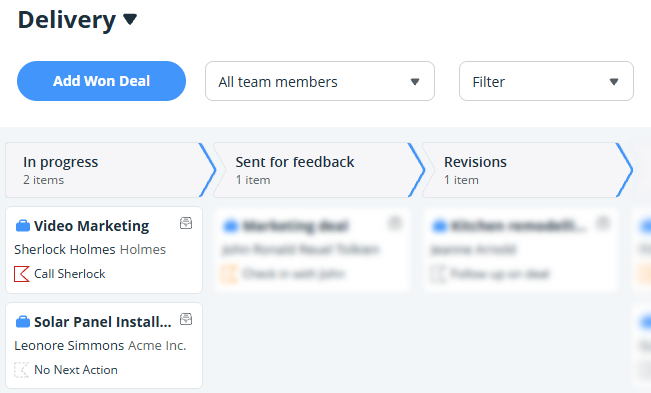The height and width of the screenshot is (393, 651).
Task: Open contact Sherlock Holmes
Action: [65, 249]
